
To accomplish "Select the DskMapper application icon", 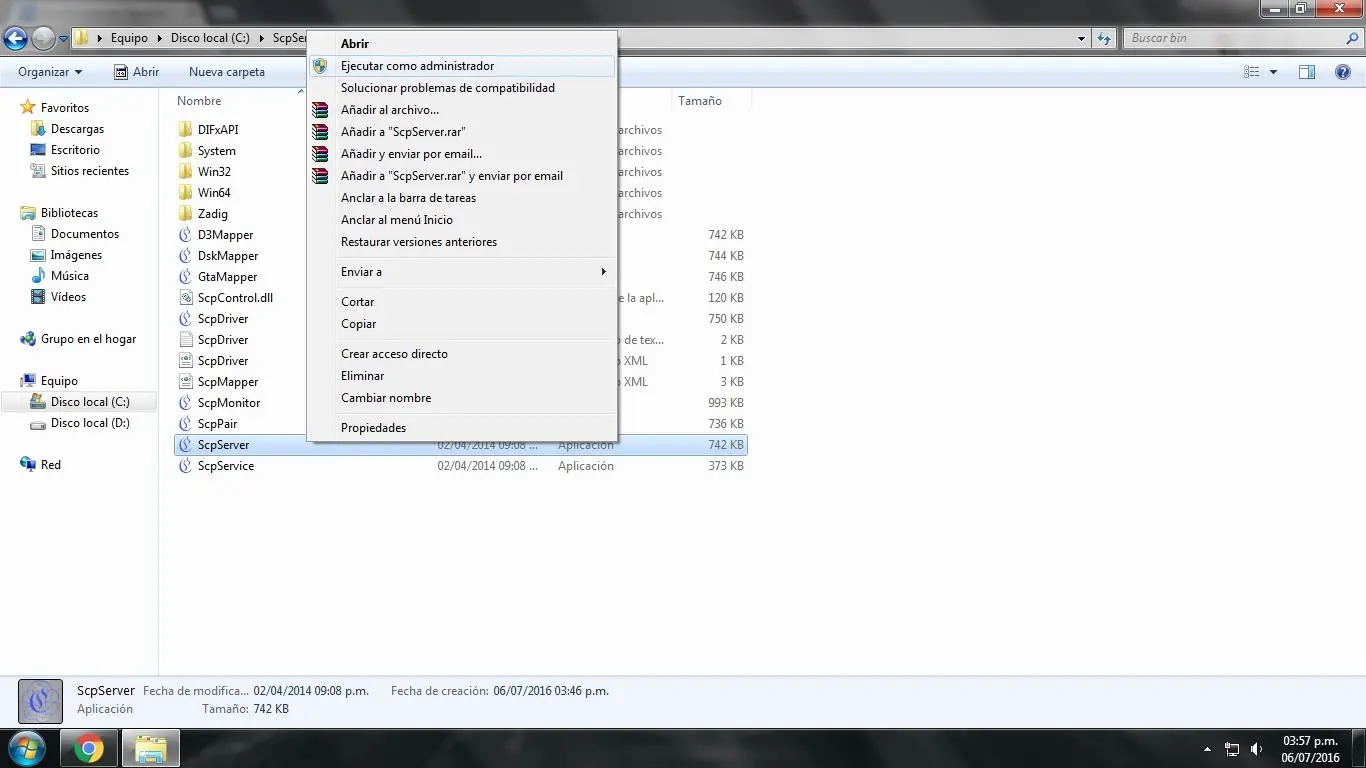I will coord(185,256).
